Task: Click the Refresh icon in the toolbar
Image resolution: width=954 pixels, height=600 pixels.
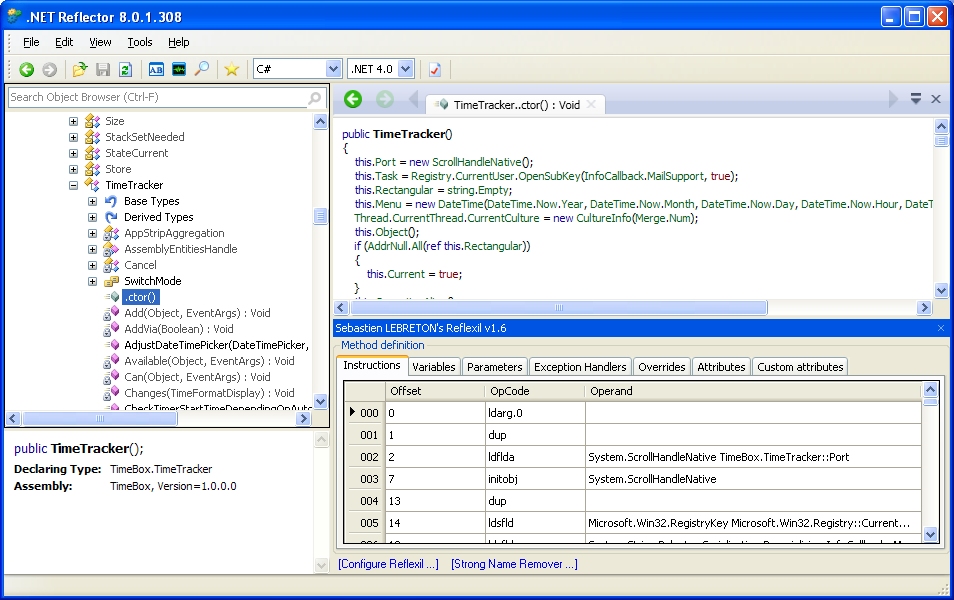Action: [x=125, y=69]
